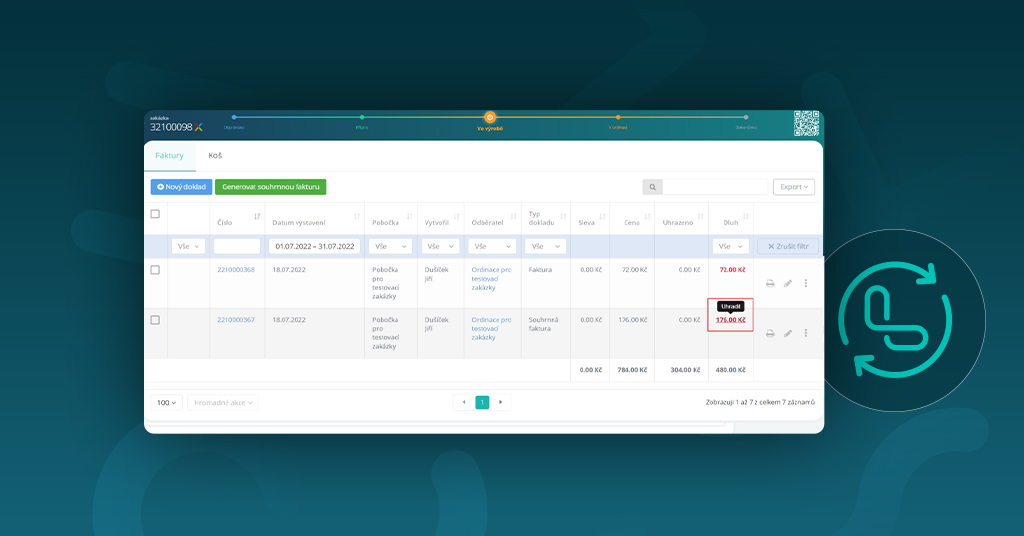Click the total 304.00 Kč value
This screenshot has width=1024, height=536.
point(685,370)
